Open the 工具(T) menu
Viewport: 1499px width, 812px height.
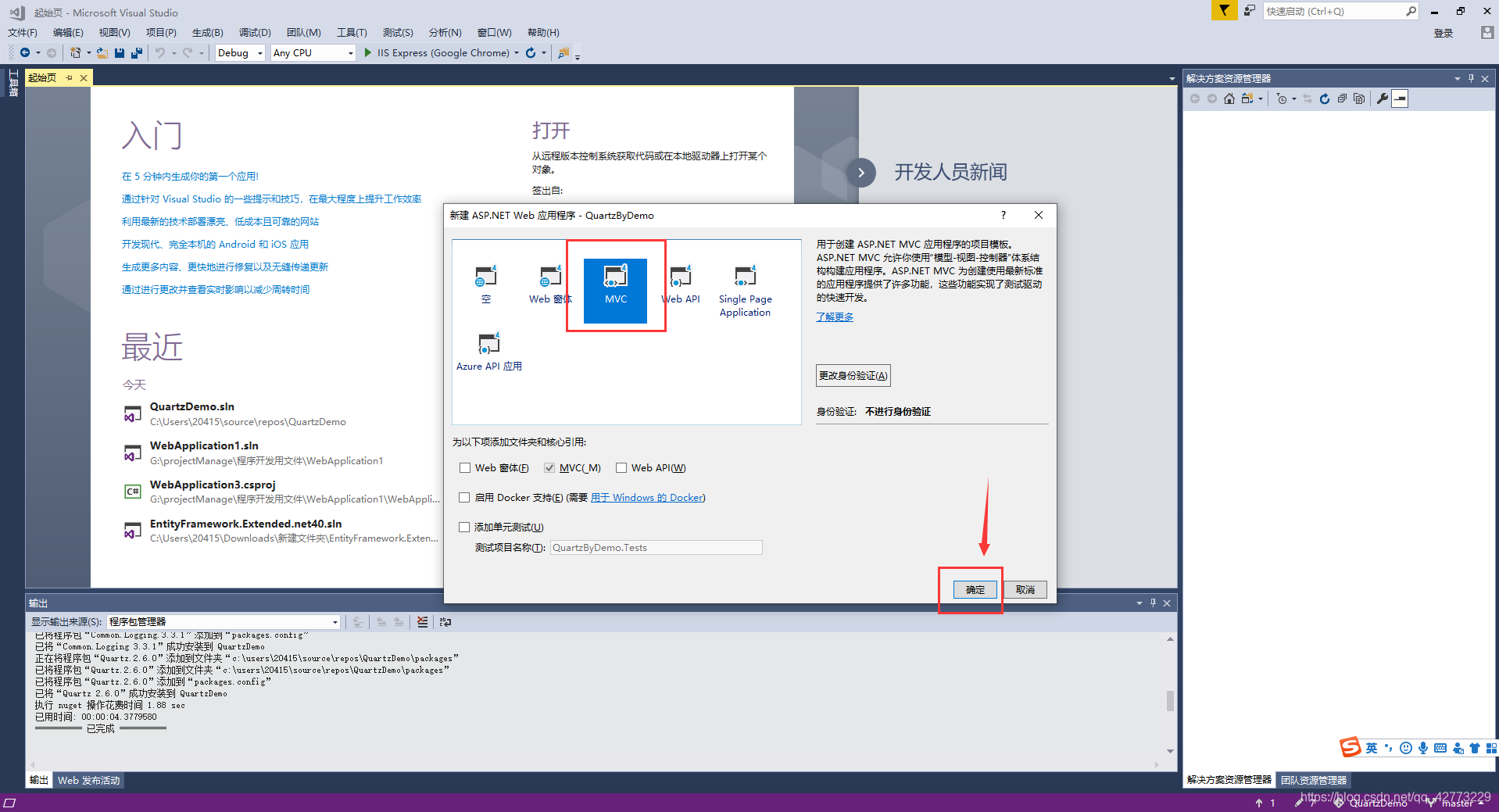coord(352,32)
